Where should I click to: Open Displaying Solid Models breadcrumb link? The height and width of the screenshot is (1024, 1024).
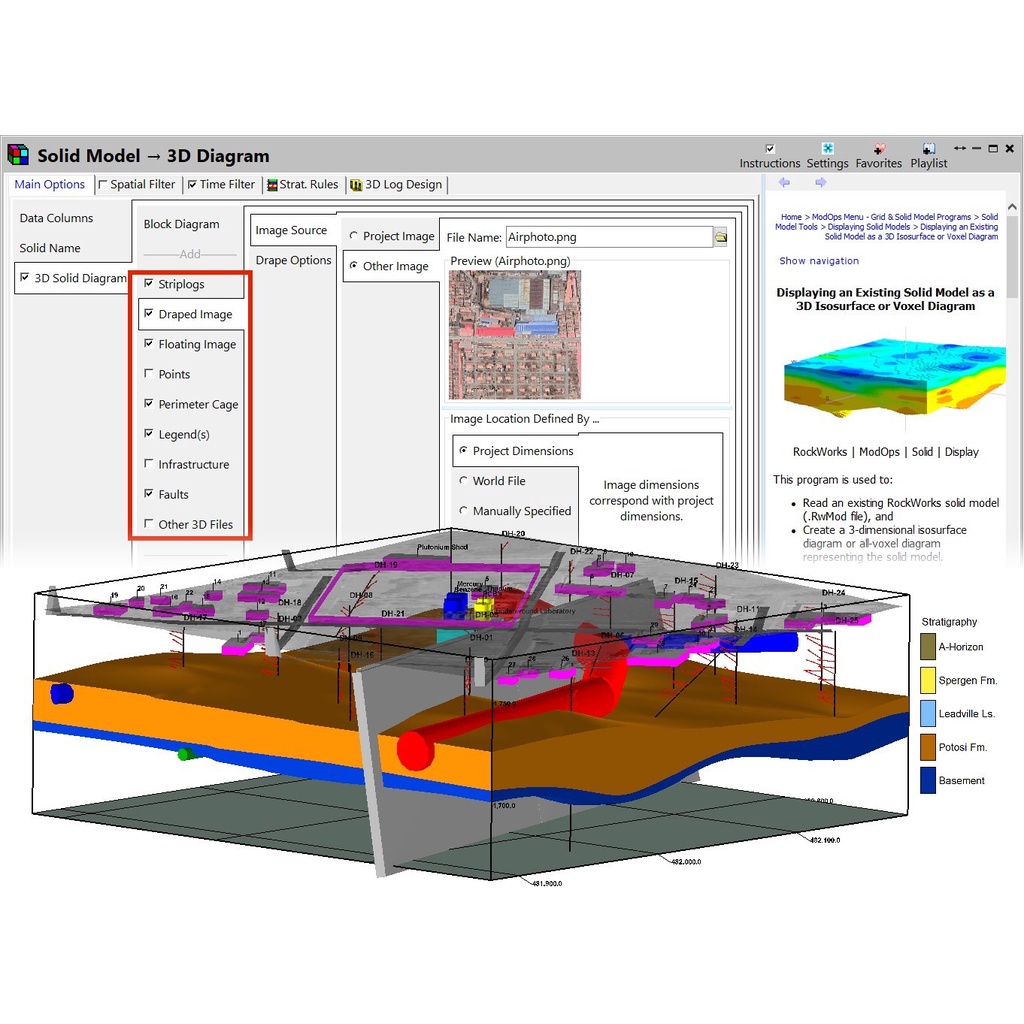pyautogui.click(x=868, y=227)
